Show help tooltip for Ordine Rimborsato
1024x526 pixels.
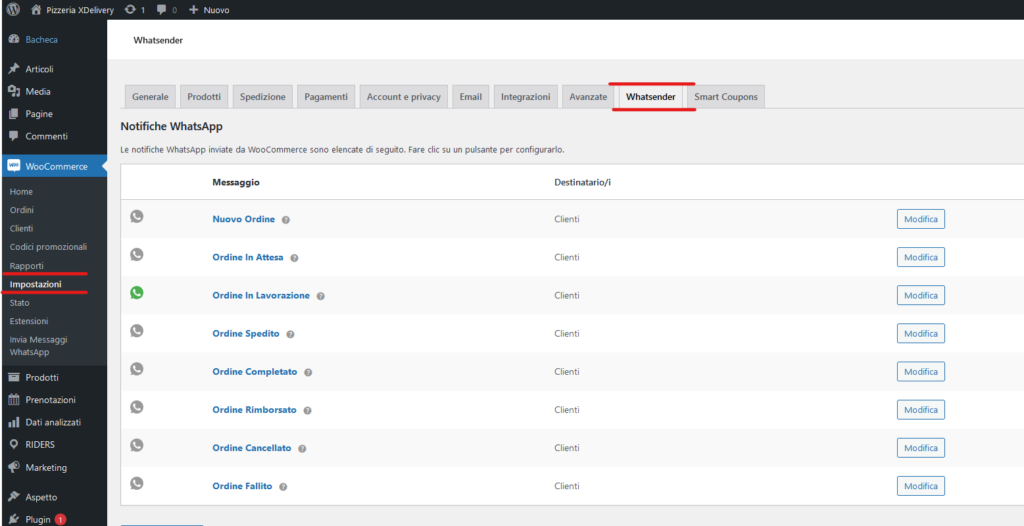pyautogui.click(x=308, y=411)
